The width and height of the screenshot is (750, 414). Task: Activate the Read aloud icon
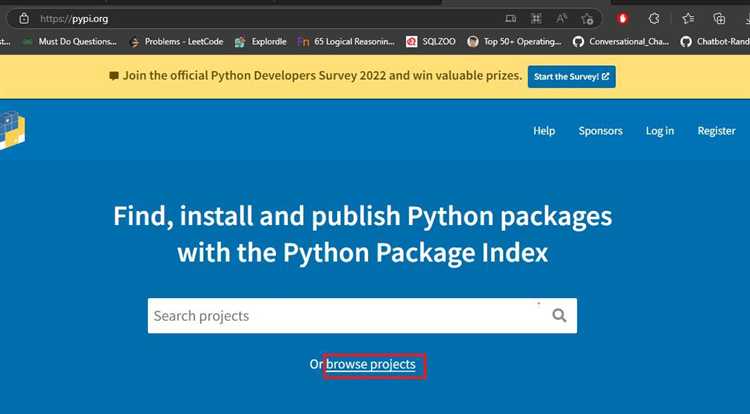562,19
